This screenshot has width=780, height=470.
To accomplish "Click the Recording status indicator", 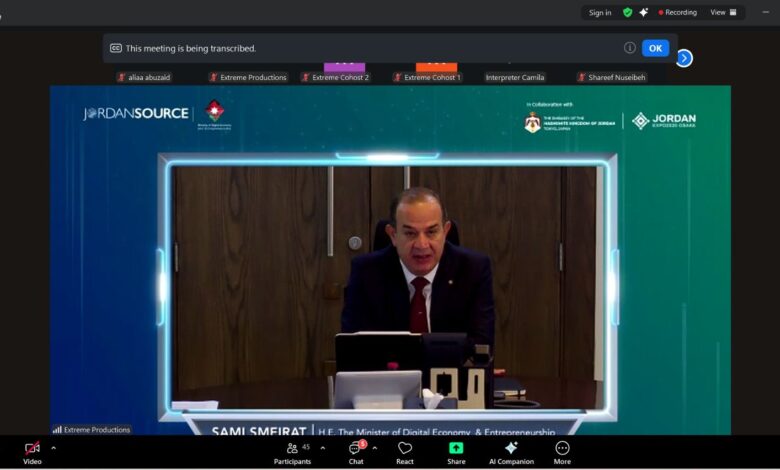I will pos(678,13).
